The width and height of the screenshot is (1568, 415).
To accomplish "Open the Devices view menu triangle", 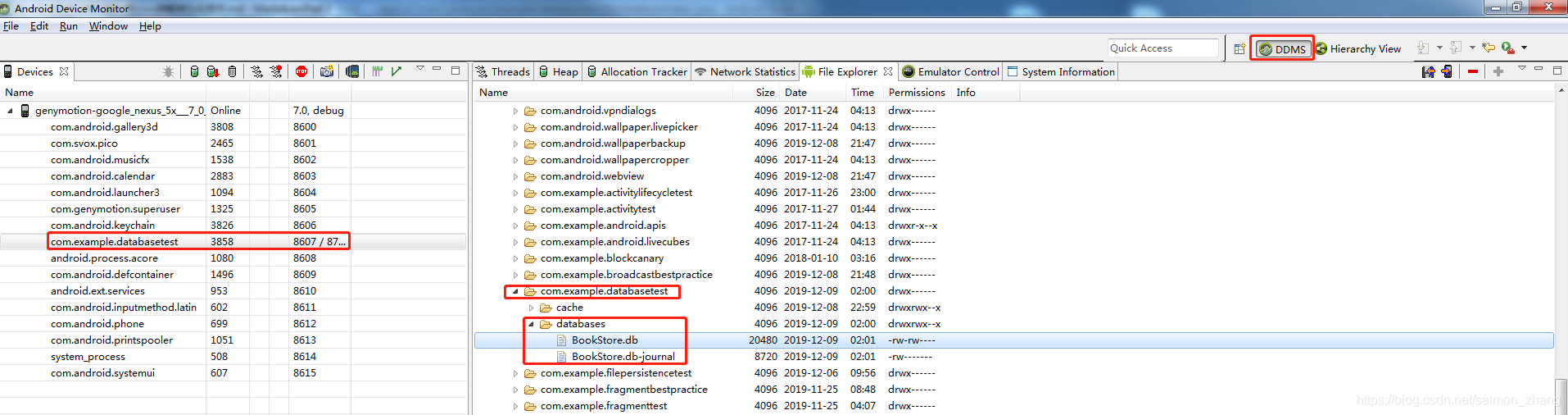I will point(420,68).
